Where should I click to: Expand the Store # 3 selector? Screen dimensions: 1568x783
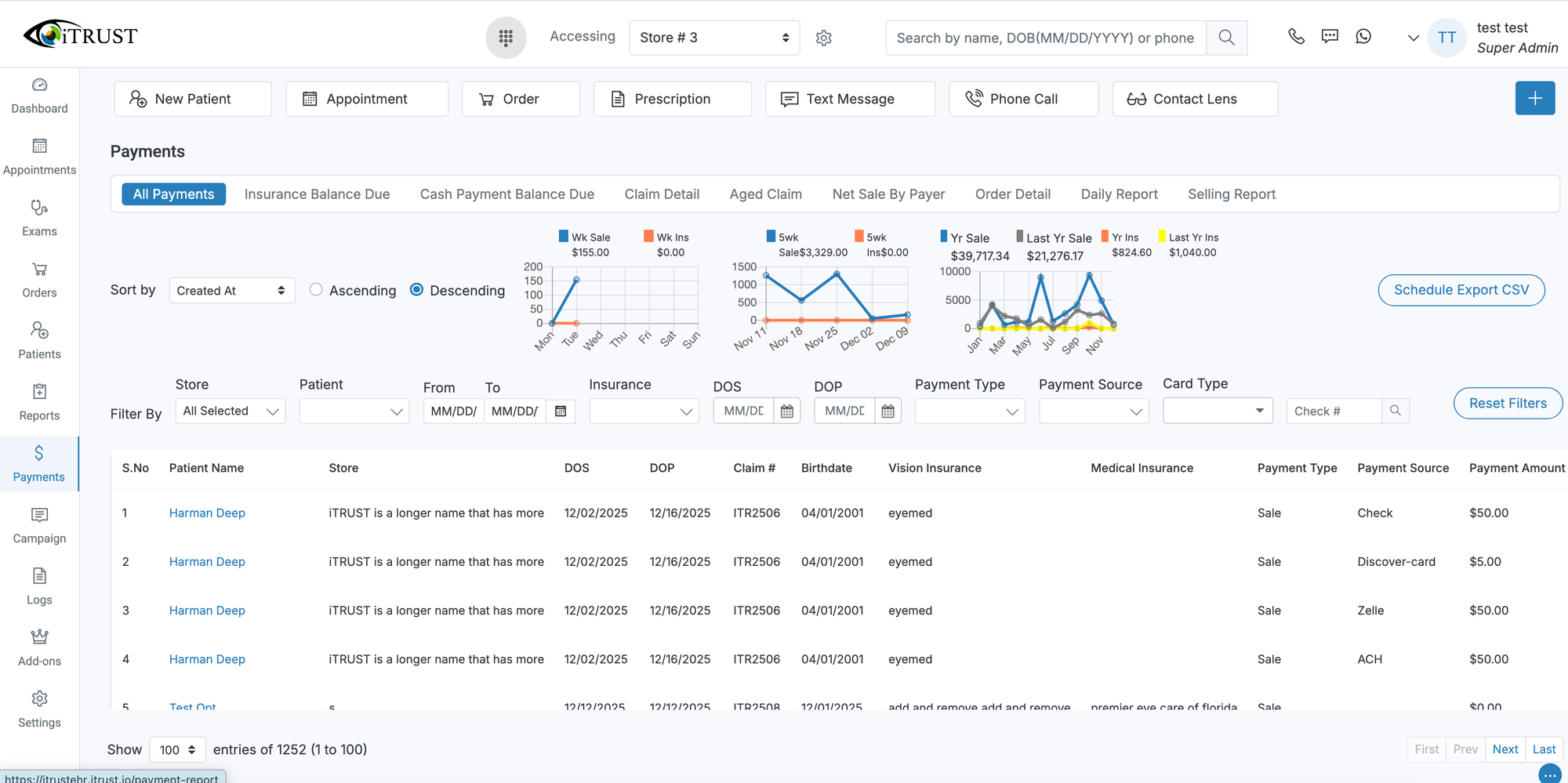click(713, 38)
